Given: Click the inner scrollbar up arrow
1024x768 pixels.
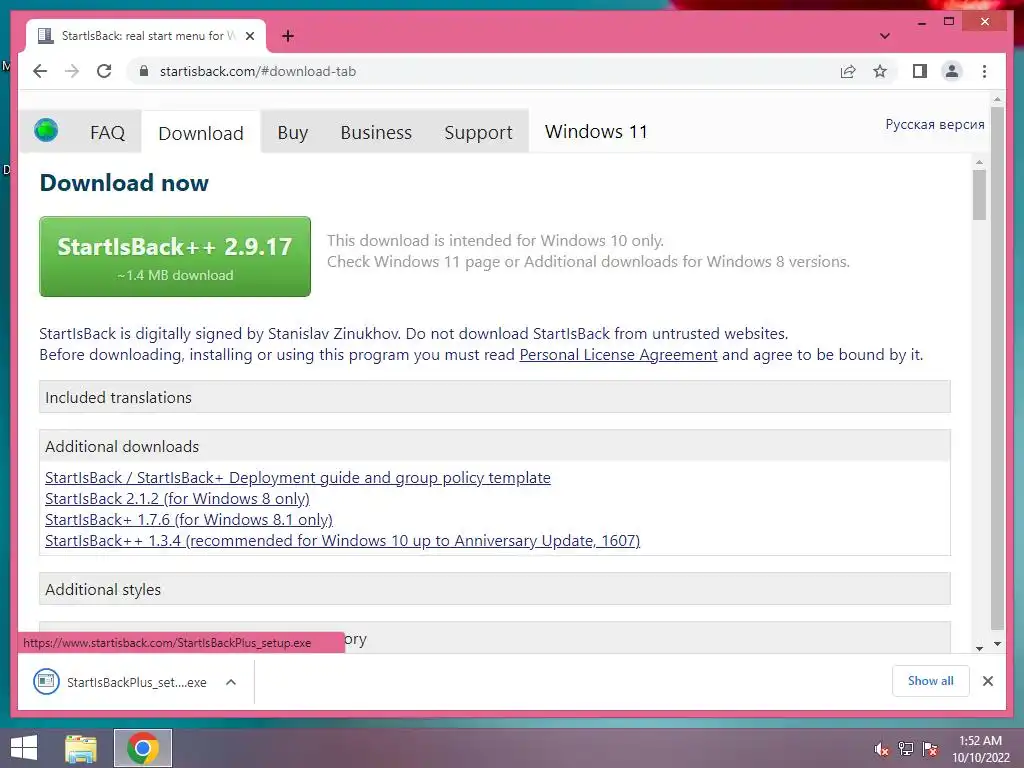Looking at the screenshot, I should coord(979,162).
